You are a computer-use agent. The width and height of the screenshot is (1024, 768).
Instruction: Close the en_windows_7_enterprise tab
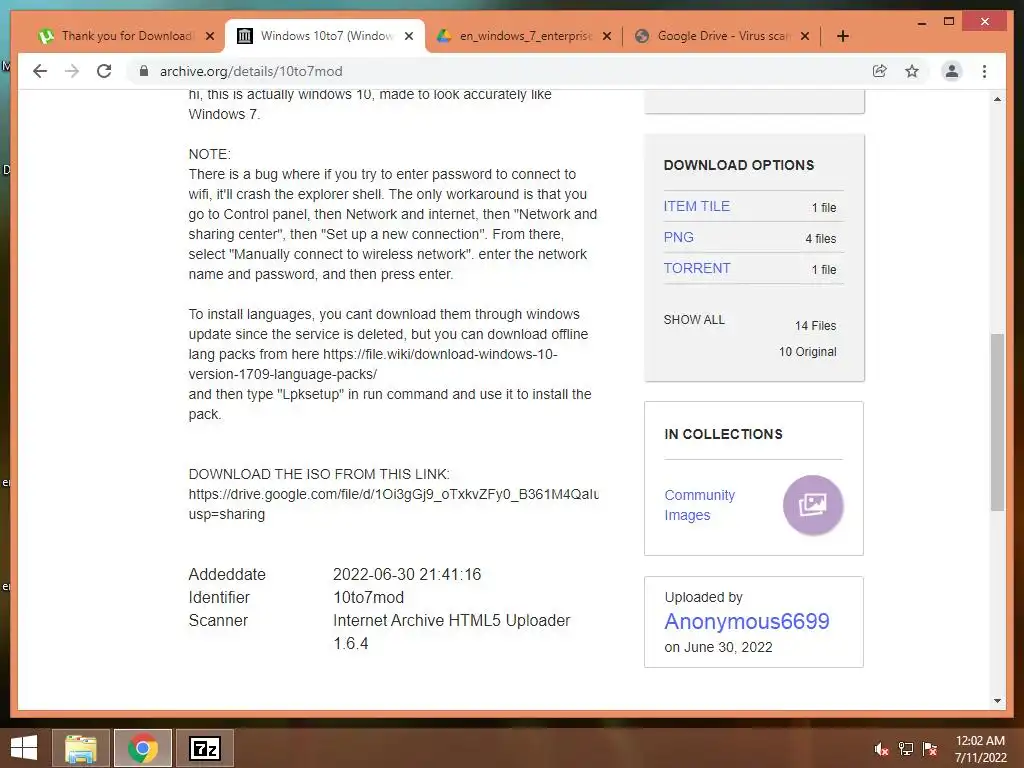click(607, 36)
